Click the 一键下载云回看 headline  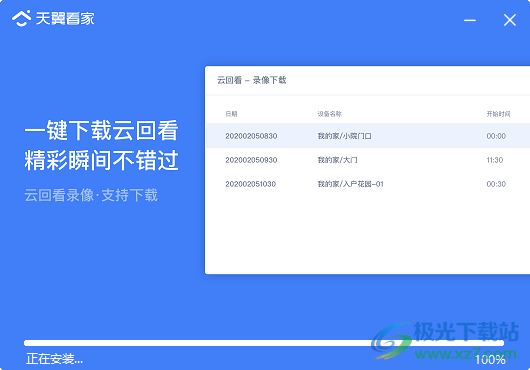101,130
